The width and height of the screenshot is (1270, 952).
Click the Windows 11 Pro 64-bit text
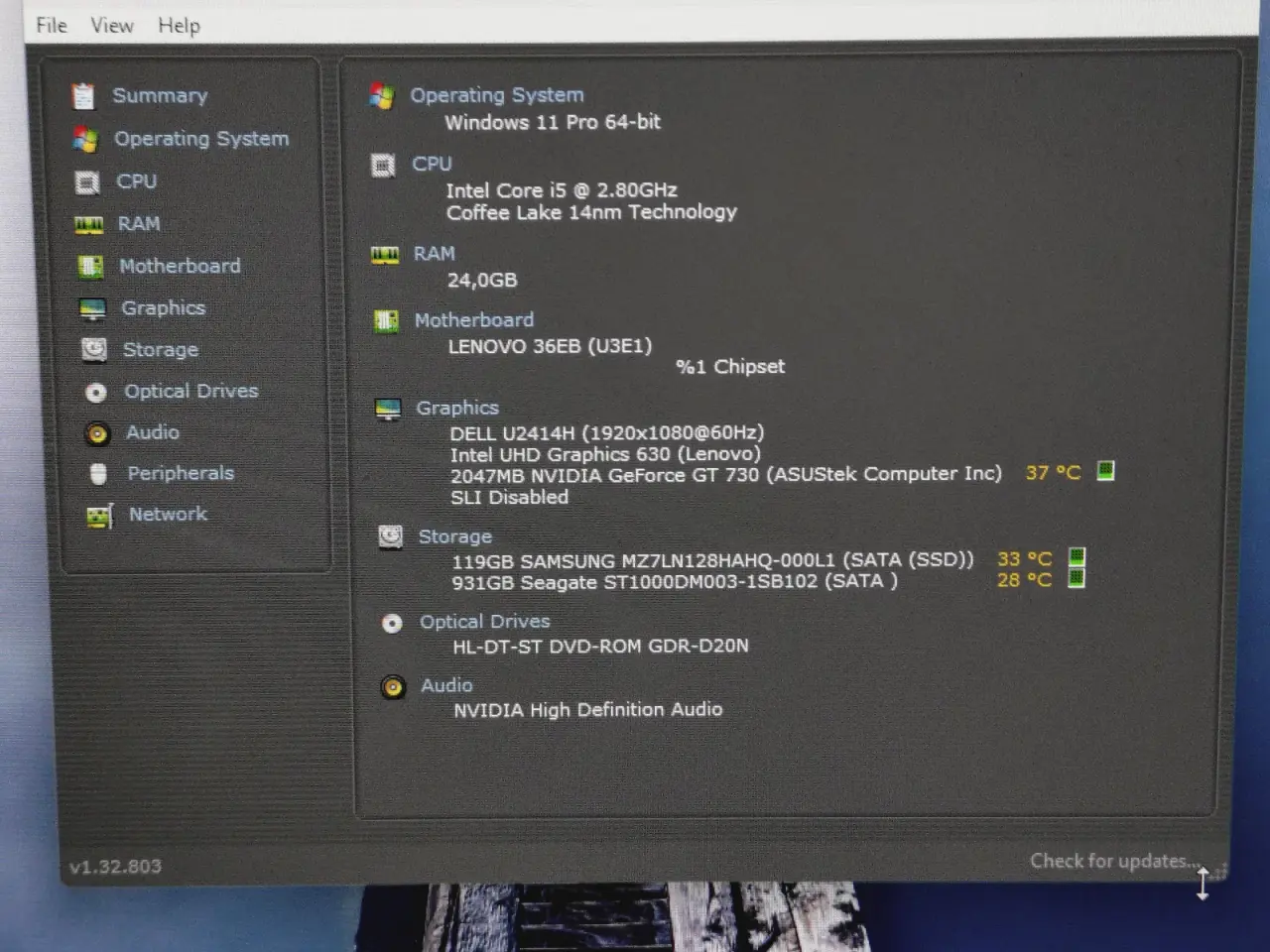pos(553,122)
